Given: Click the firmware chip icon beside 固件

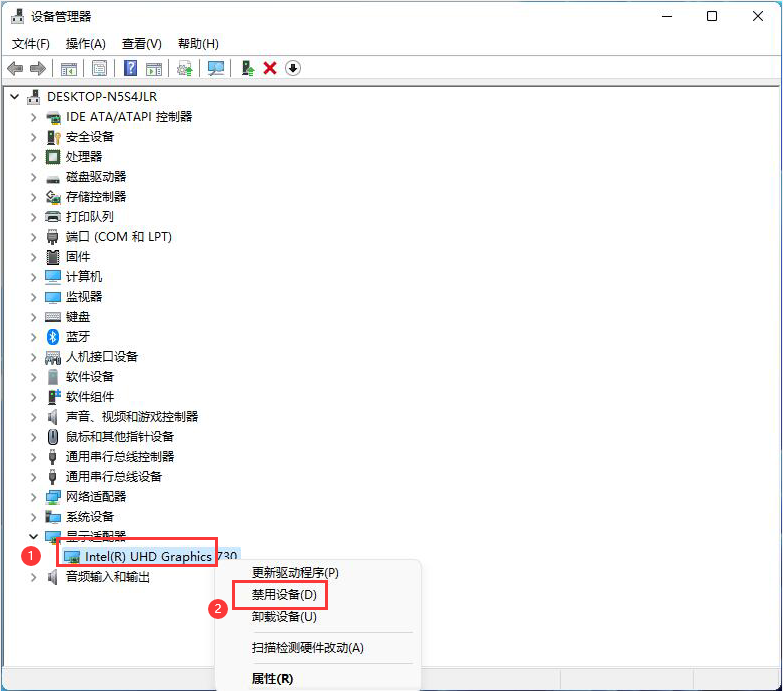Looking at the screenshot, I should [x=53, y=257].
